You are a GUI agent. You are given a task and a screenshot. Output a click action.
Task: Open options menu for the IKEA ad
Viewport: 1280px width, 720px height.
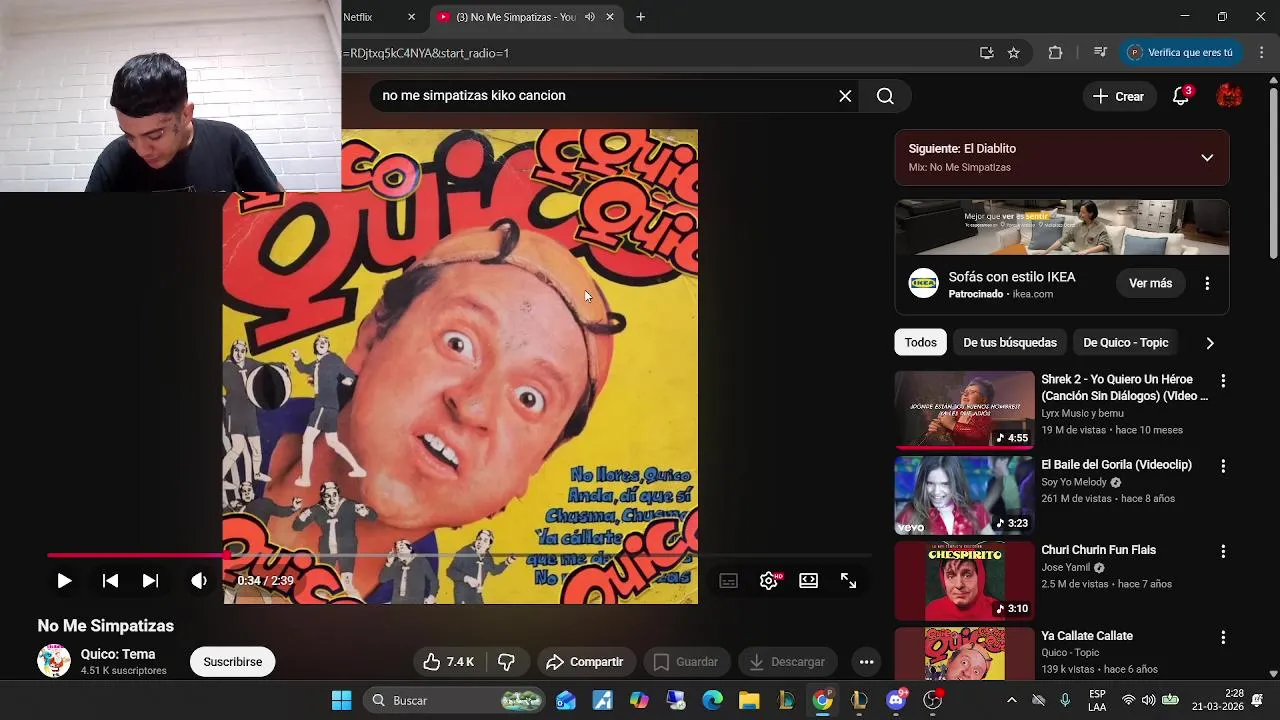click(1207, 283)
